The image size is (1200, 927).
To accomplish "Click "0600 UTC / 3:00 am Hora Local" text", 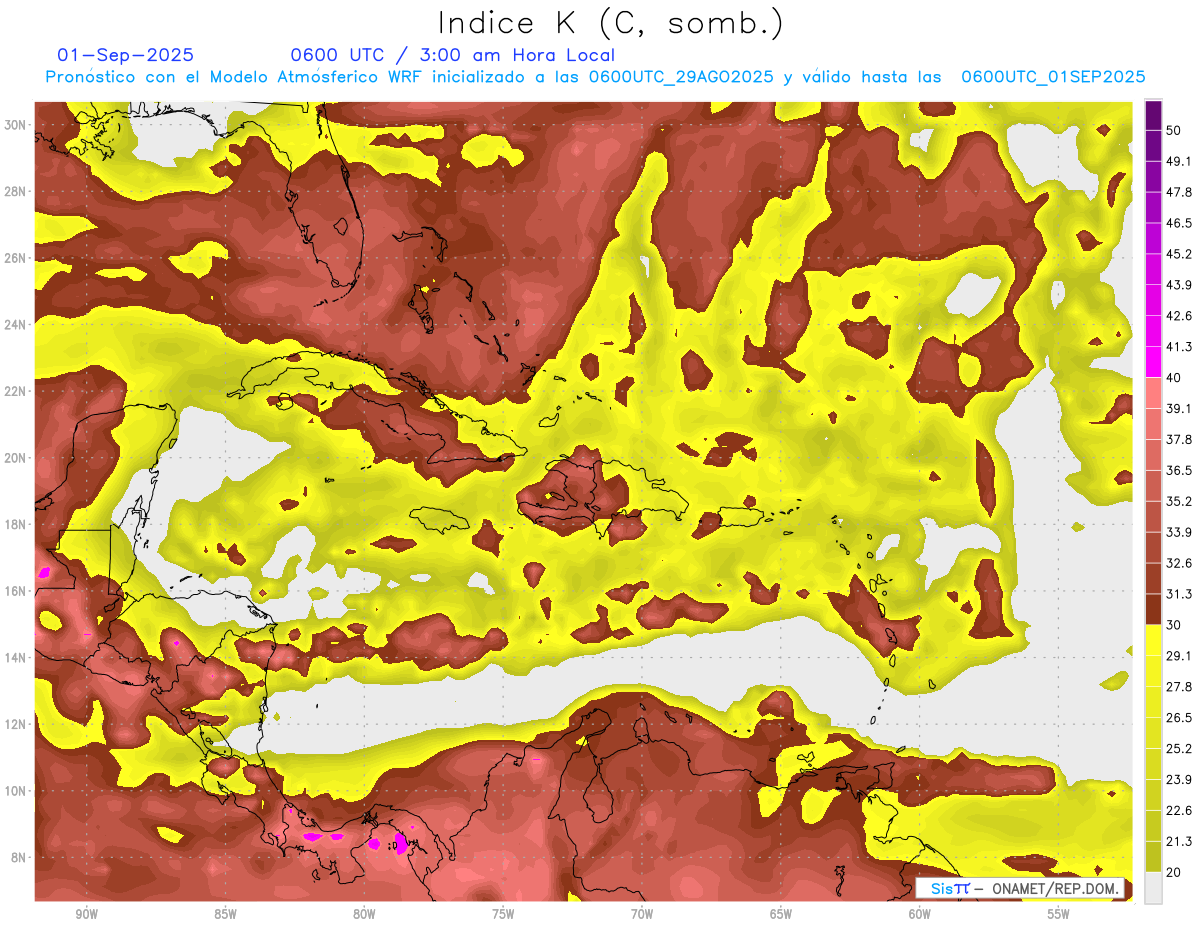I will point(452,55).
